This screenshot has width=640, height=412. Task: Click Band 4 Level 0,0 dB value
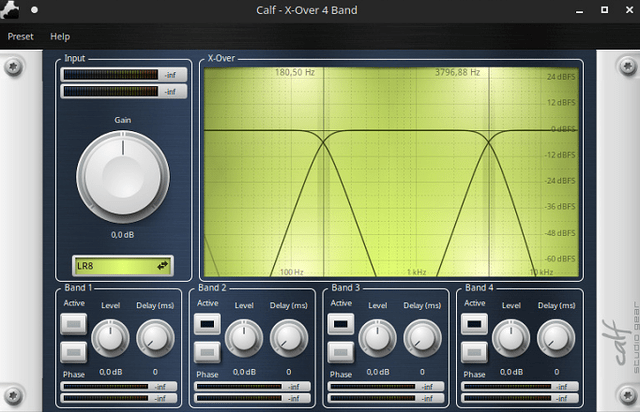[x=511, y=372]
